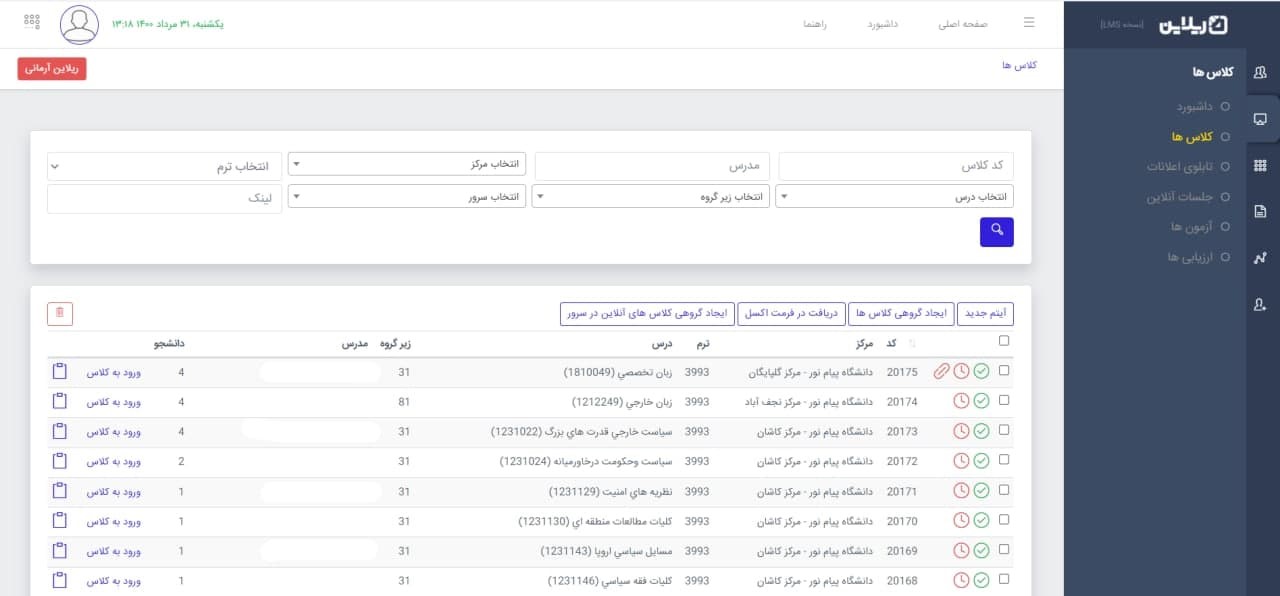Click صفحه اصلی in the top navigation

coord(963,23)
